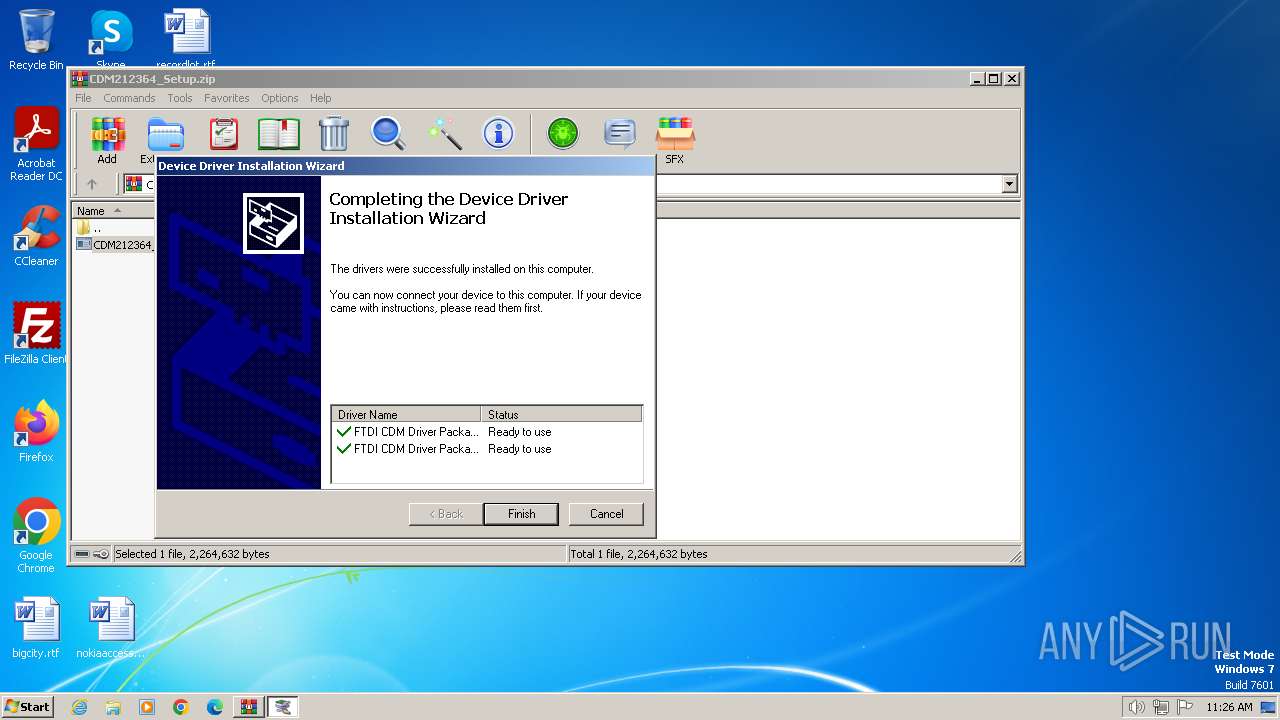This screenshot has width=1280, height=720.
Task: Open the Favorites menu
Action: coord(227,98)
